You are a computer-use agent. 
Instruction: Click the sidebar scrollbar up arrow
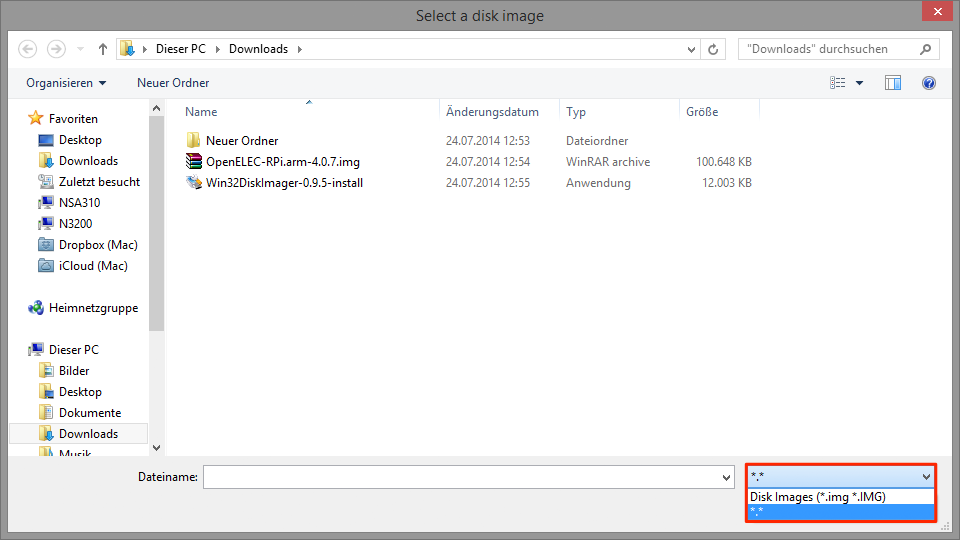(x=157, y=108)
